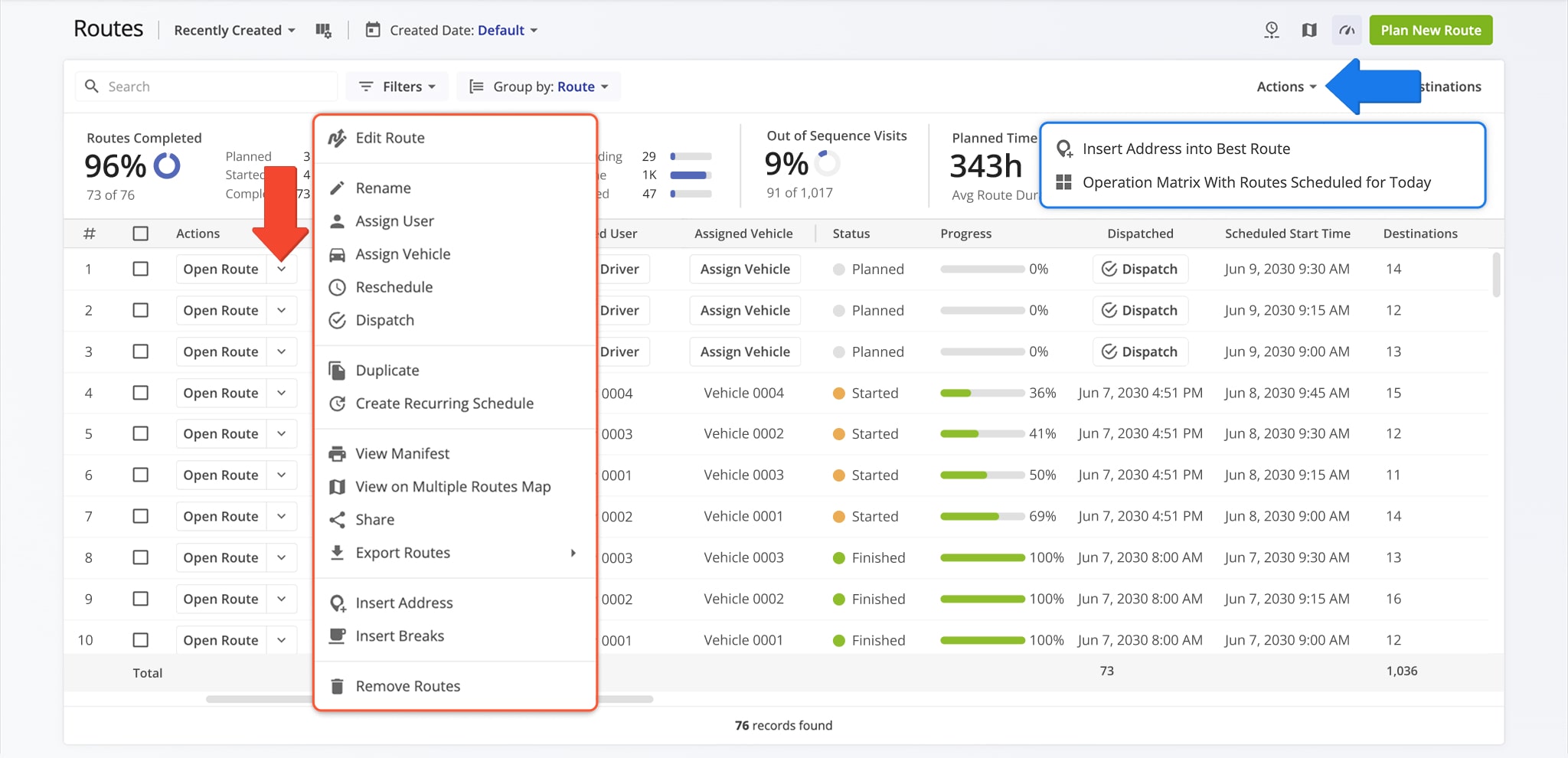Expand the arrow next to row 2 Open Route

[x=282, y=310]
